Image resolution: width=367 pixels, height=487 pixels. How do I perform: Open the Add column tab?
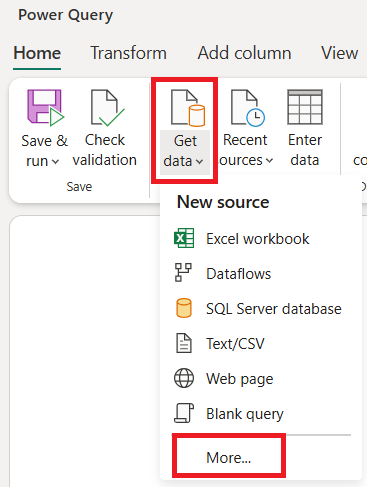tap(244, 53)
